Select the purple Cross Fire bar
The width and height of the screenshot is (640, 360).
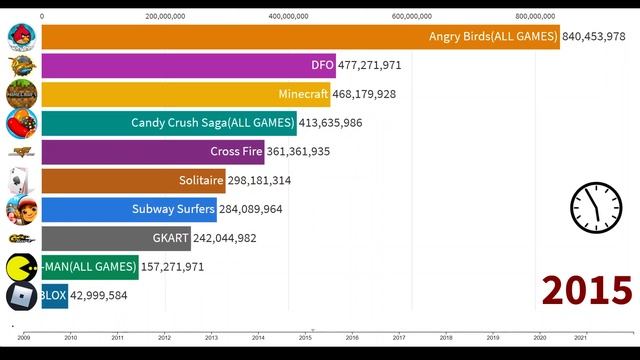pos(153,152)
